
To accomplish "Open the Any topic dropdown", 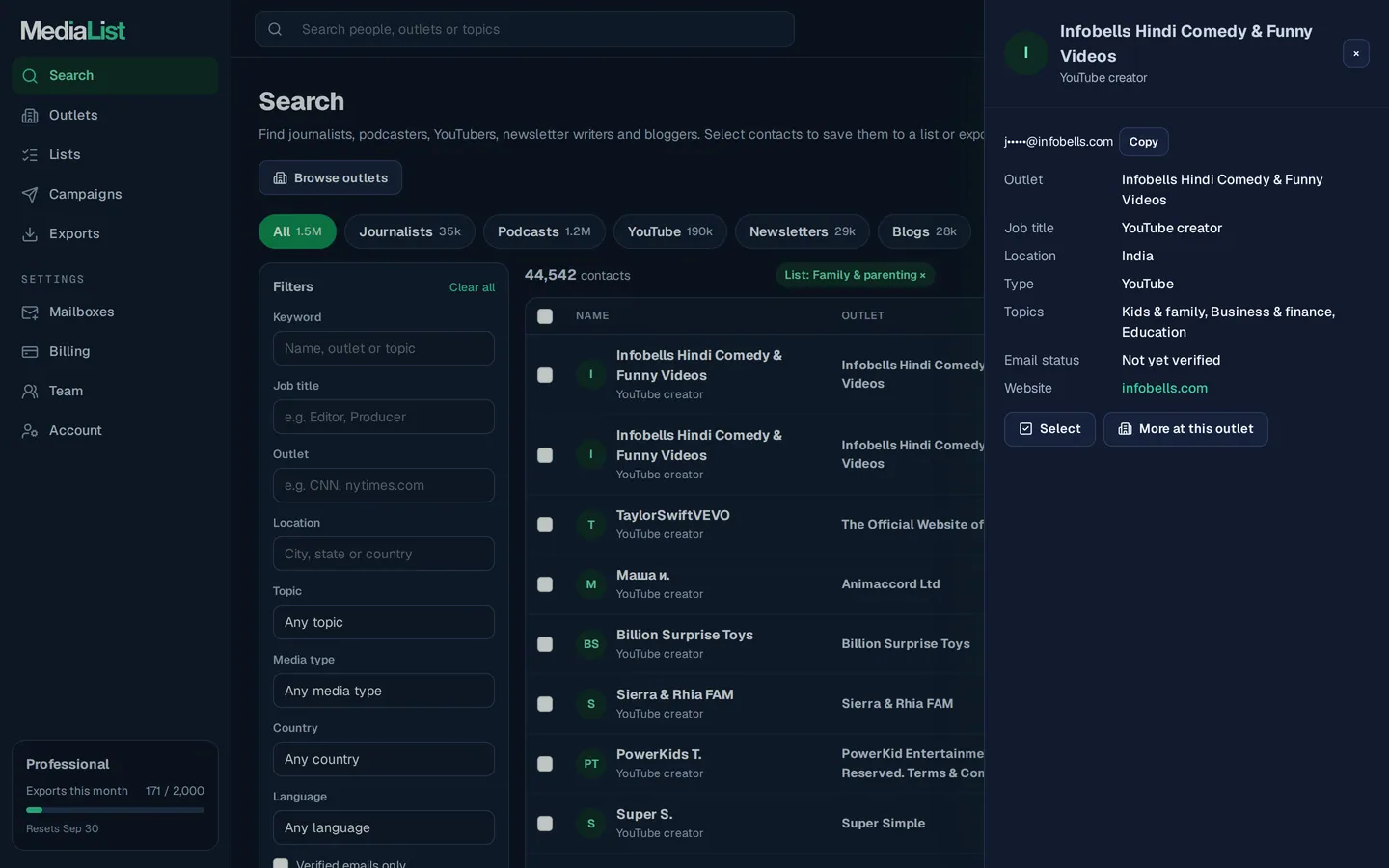I will tap(384, 622).
